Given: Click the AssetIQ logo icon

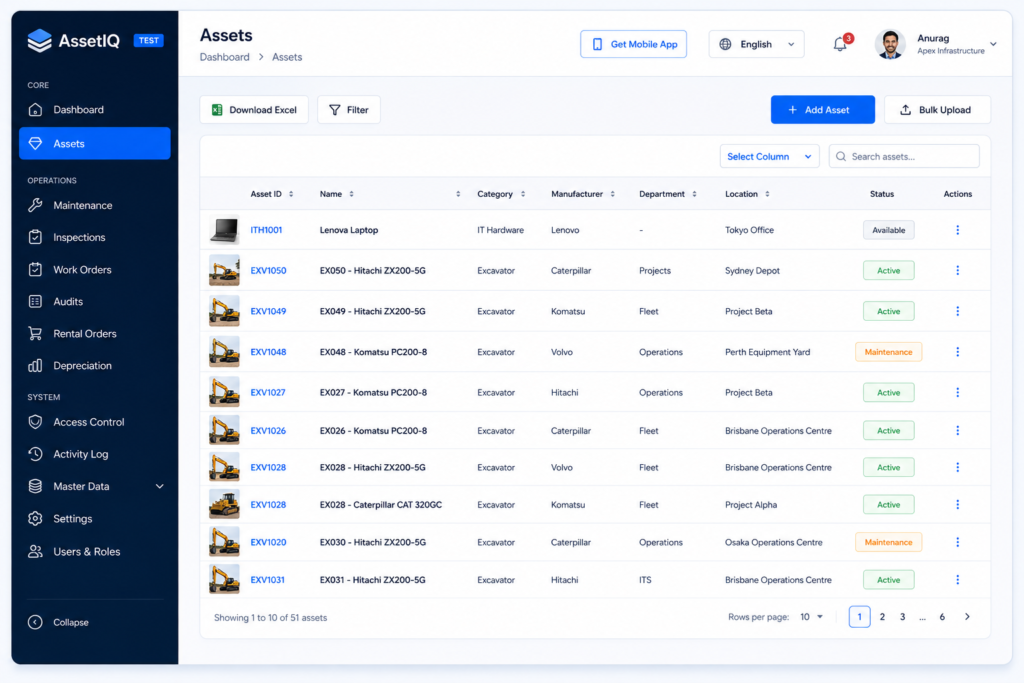Looking at the screenshot, I should 39,40.
